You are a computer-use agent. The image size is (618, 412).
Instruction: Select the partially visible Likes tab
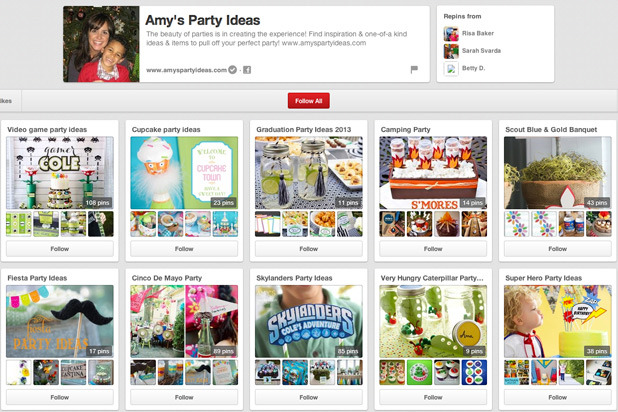(6, 100)
